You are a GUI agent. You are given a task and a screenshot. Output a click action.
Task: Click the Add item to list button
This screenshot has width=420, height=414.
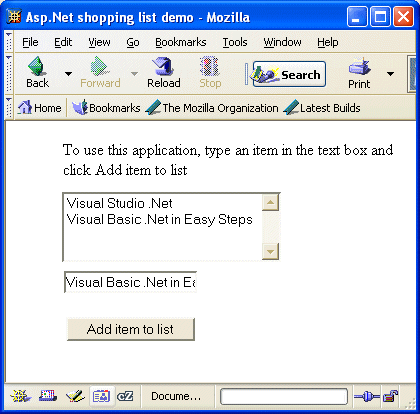coord(131,329)
